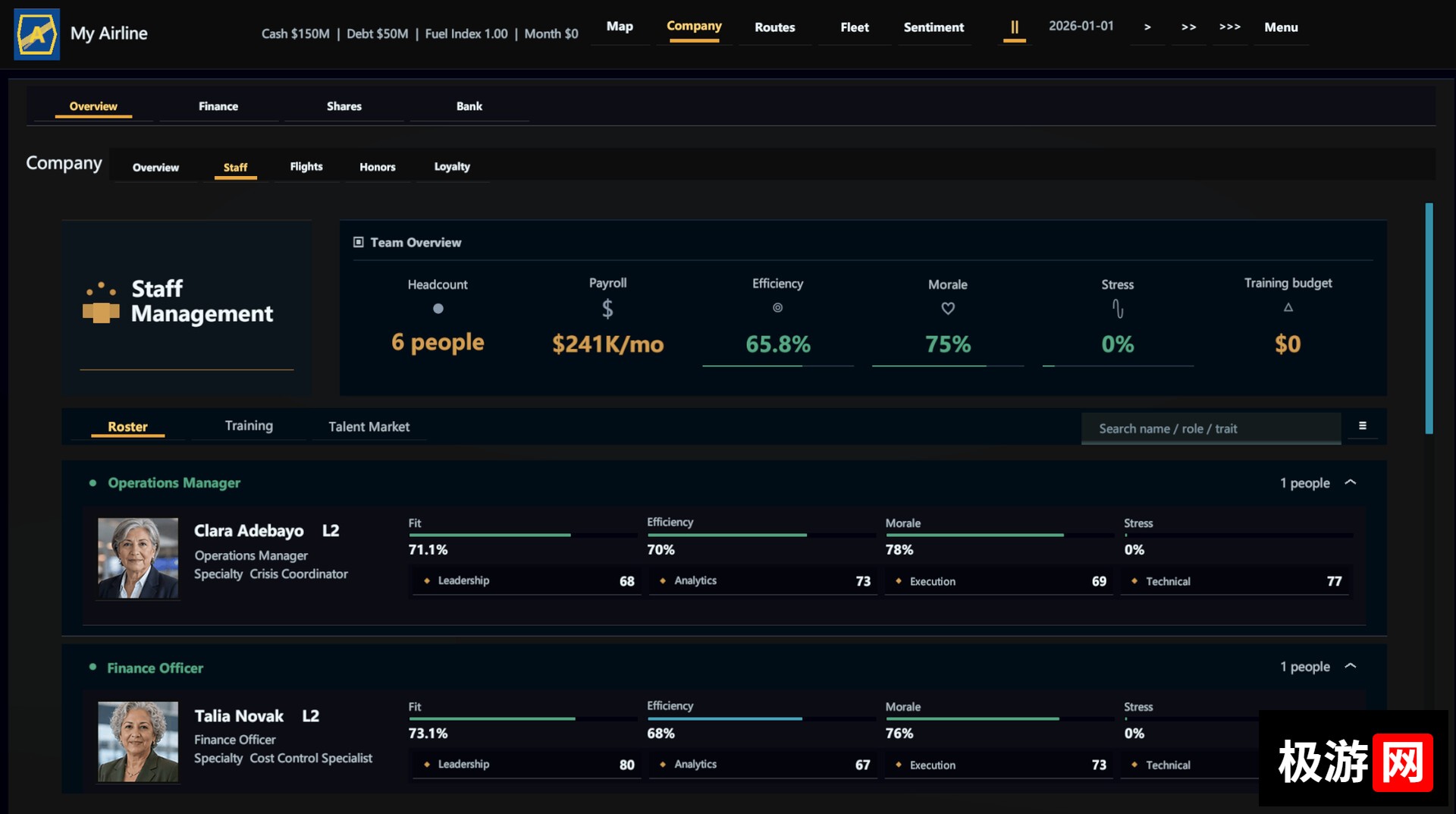The width and height of the screenshot is (1456, 814).
Task: Click the My Airline logo icon
Action: pos(36,33)
